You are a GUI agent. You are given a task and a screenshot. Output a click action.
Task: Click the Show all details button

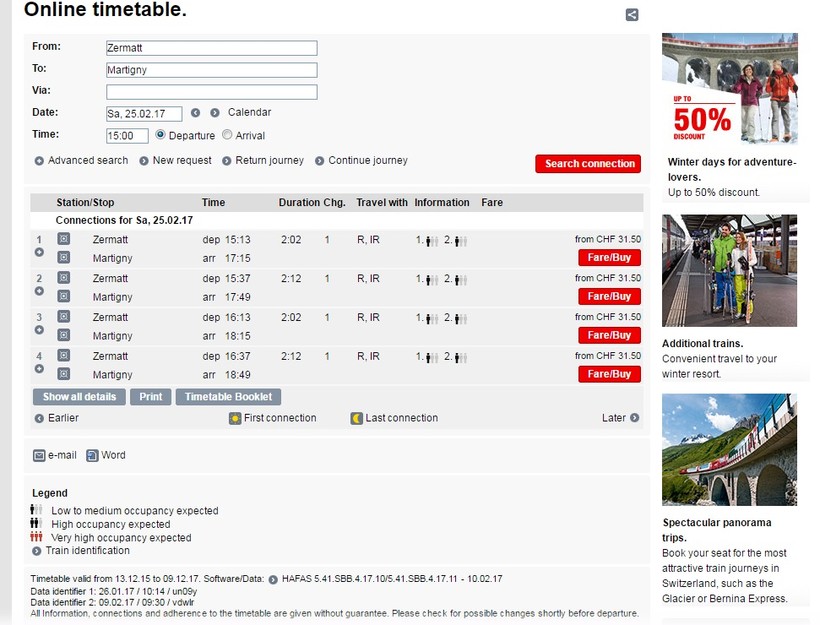click(x=79, y=397)
